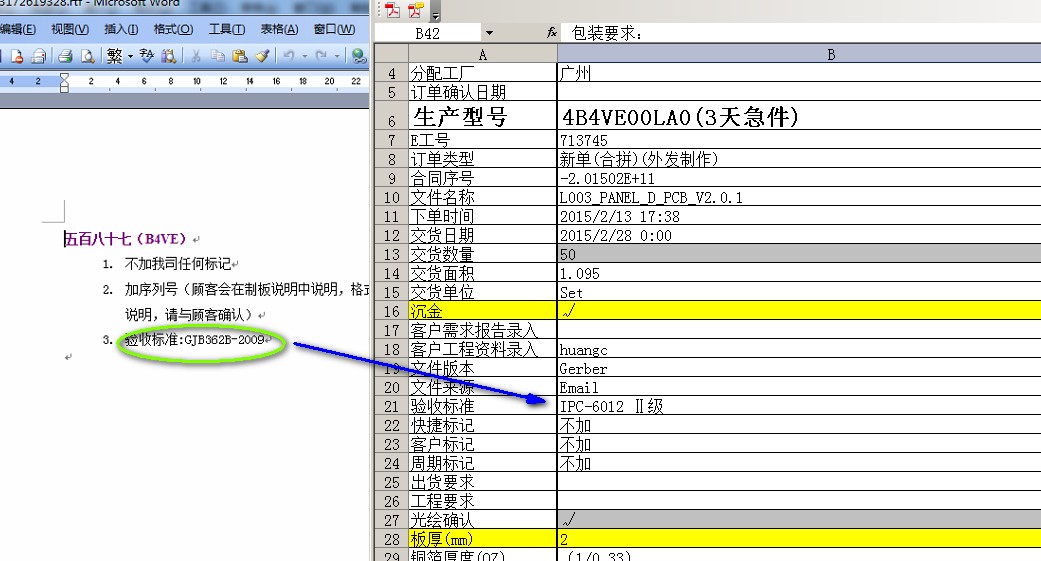Click cell 2015/2/13 17:38

click(799, 216)
